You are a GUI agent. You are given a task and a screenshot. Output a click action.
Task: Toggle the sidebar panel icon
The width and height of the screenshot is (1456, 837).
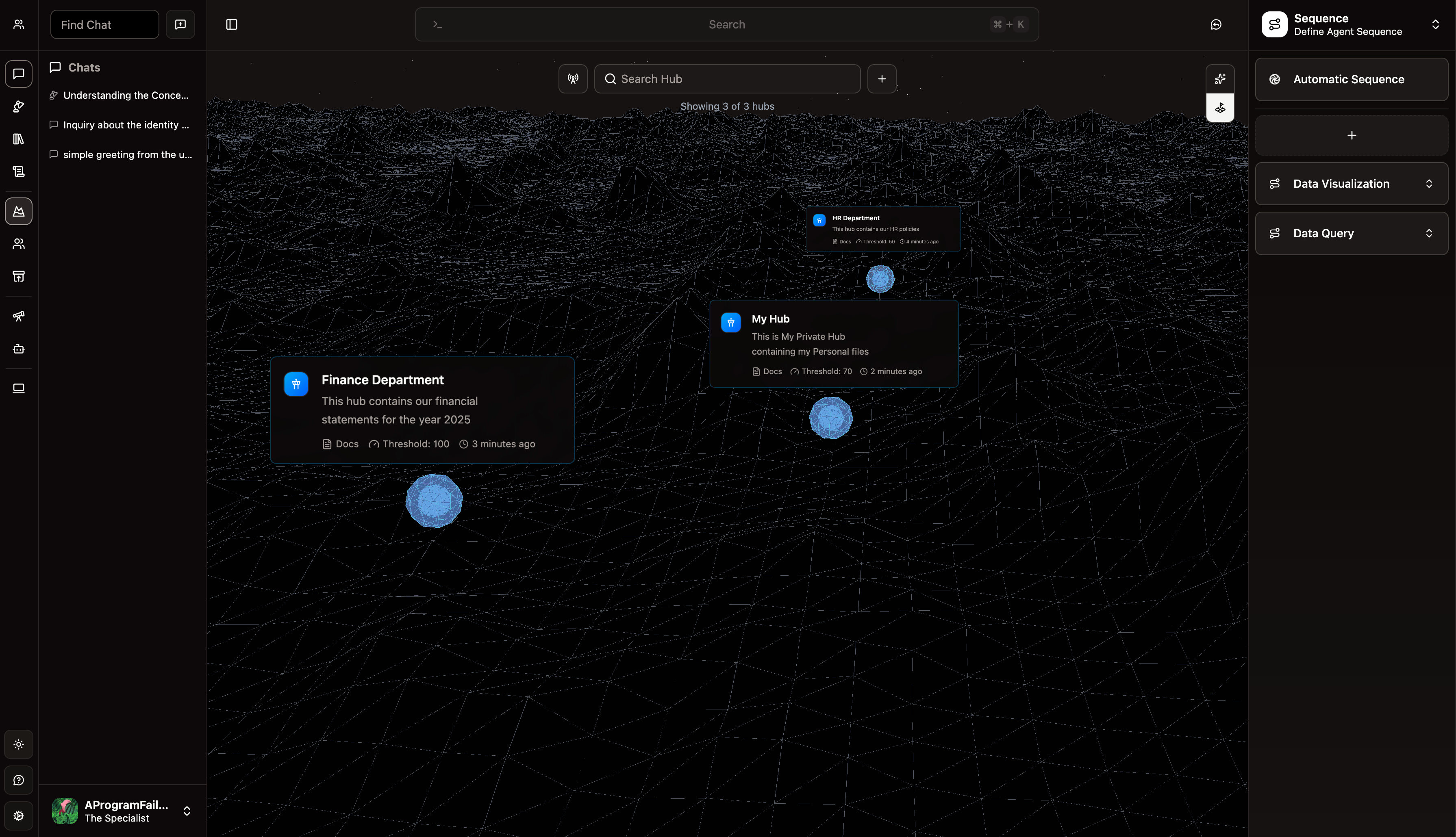pos(232,24)
